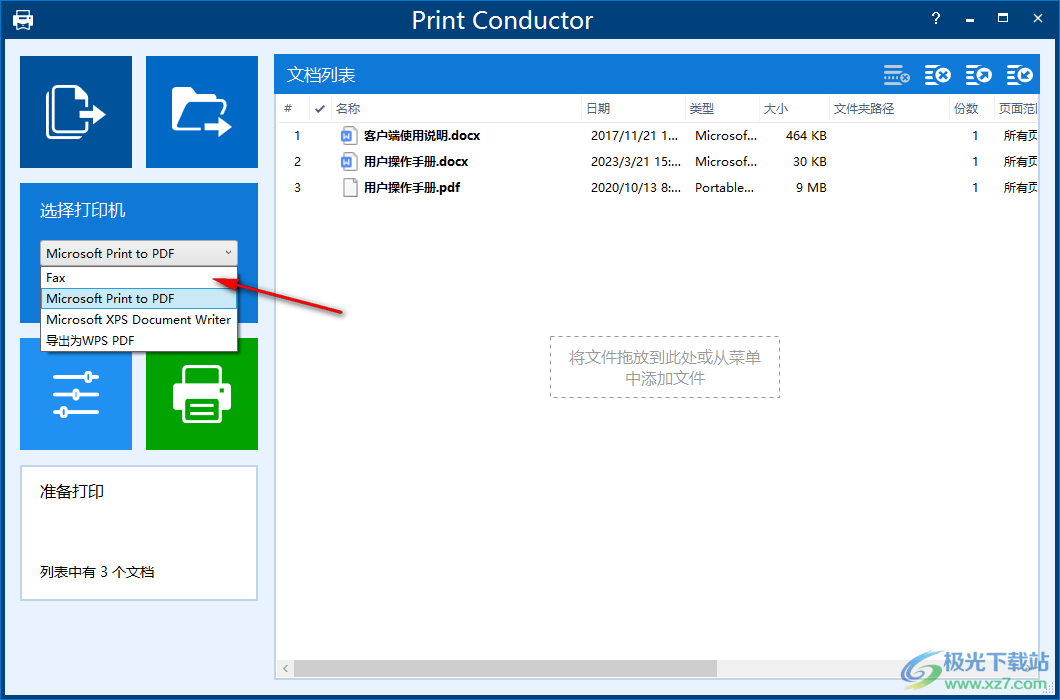
Task: Click the Word icon of 用户操作手册.docx
Action: pos(349,162)
